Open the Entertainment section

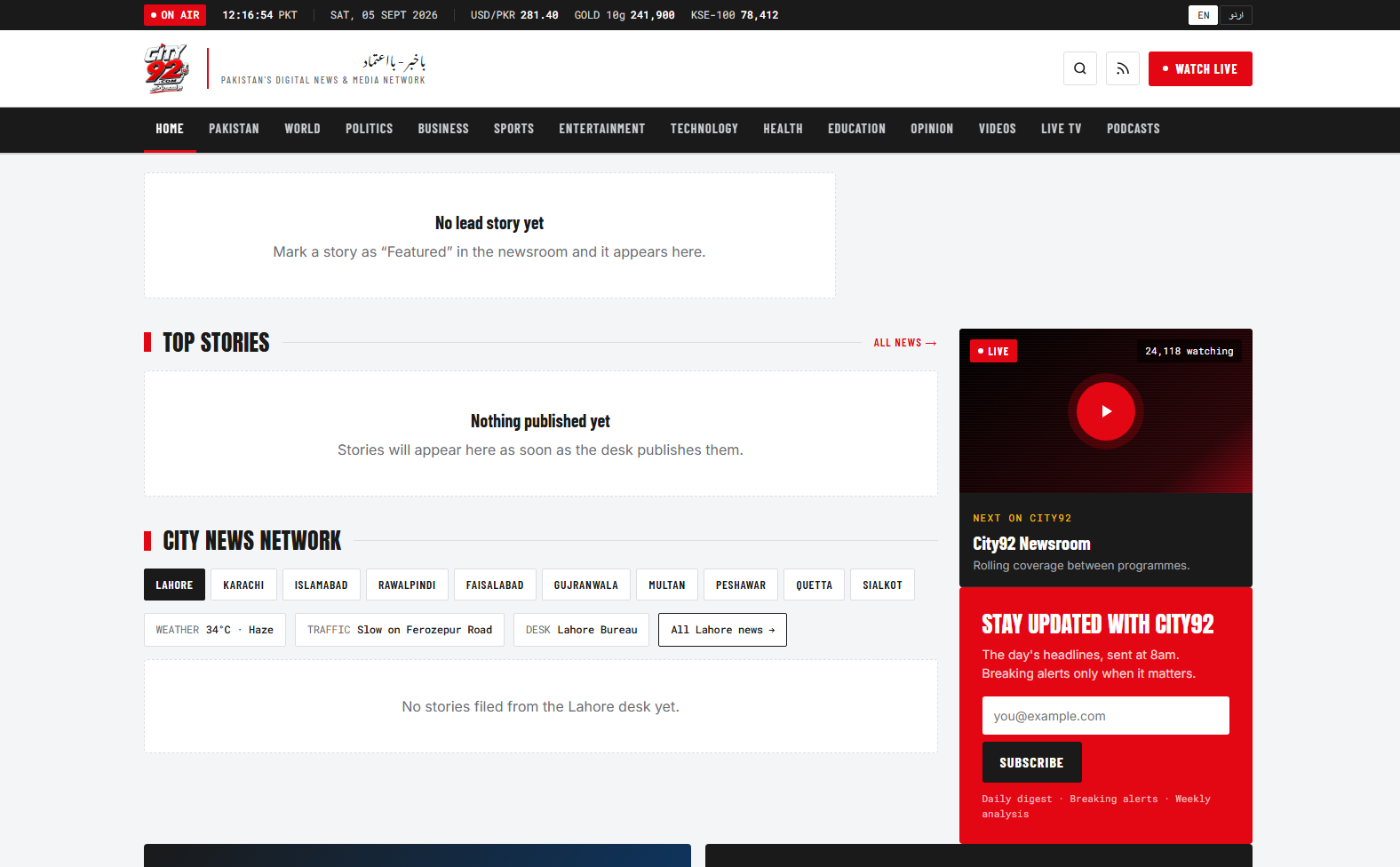coord(601,129)
